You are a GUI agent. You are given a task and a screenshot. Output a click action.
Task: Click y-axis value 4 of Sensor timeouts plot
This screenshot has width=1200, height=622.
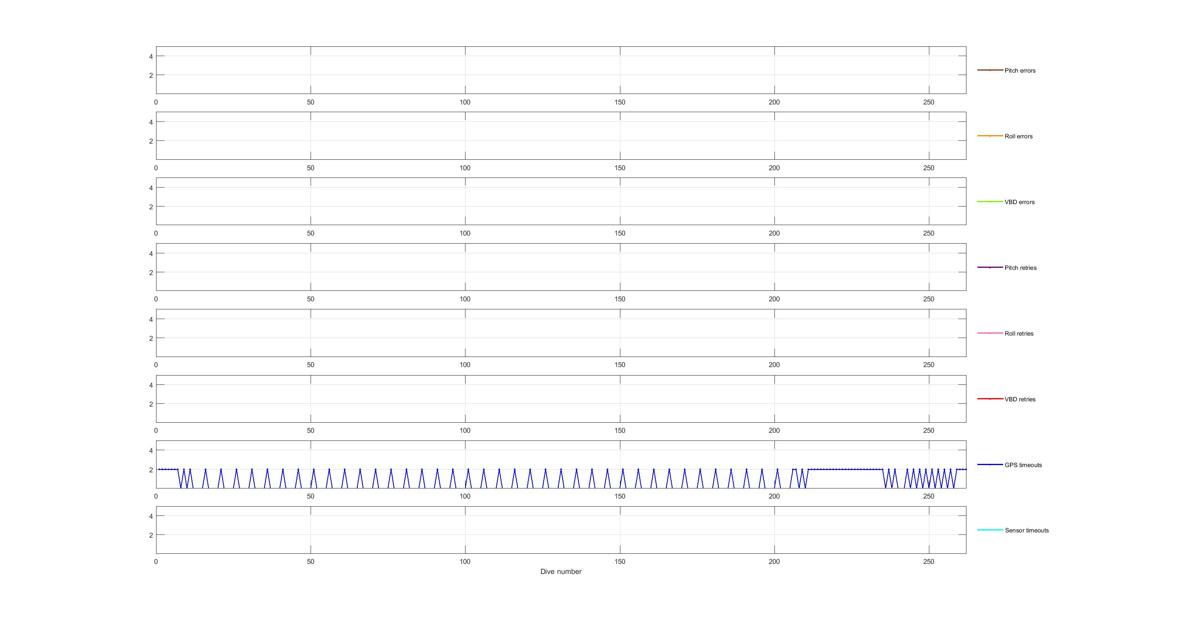[150, 516]
